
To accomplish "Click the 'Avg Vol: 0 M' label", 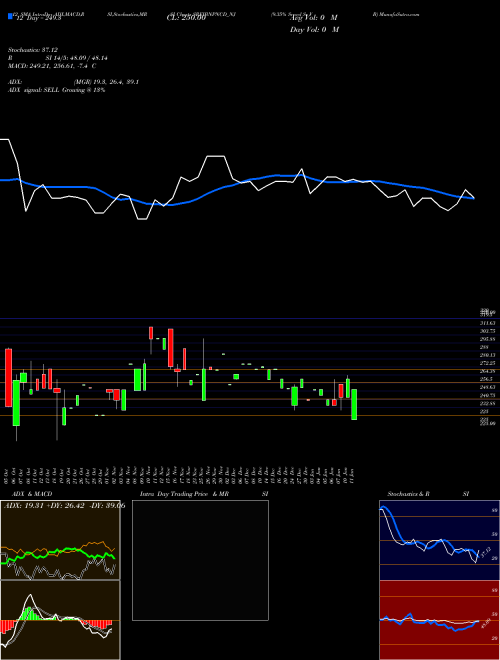I will tap(314, 18).
